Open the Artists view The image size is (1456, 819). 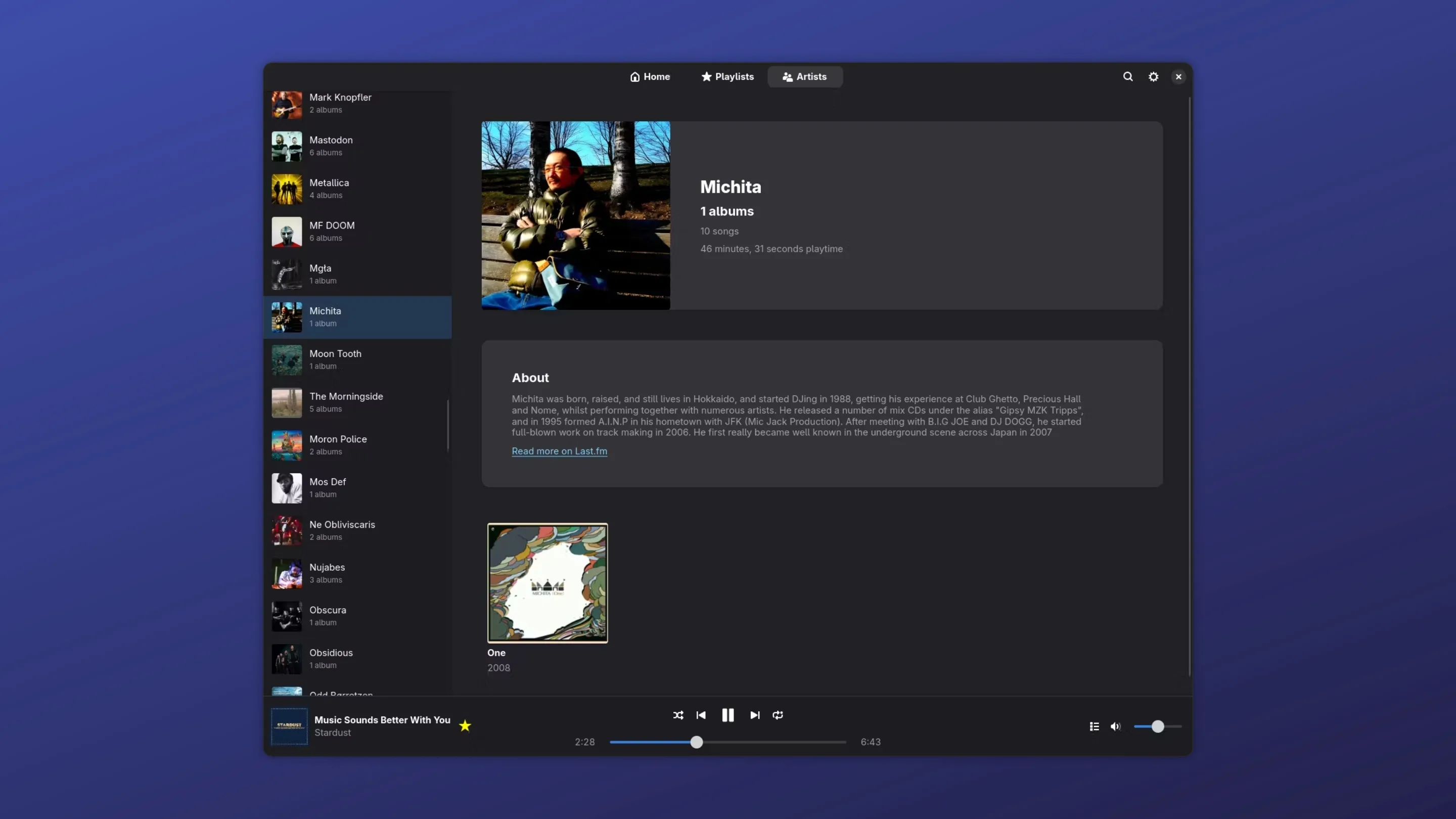click(x=805, y=76)
